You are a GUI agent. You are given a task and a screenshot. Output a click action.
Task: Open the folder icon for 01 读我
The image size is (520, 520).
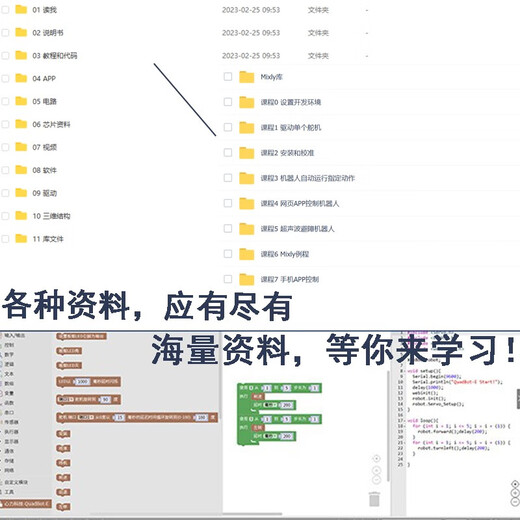click(x=21, y=9)
